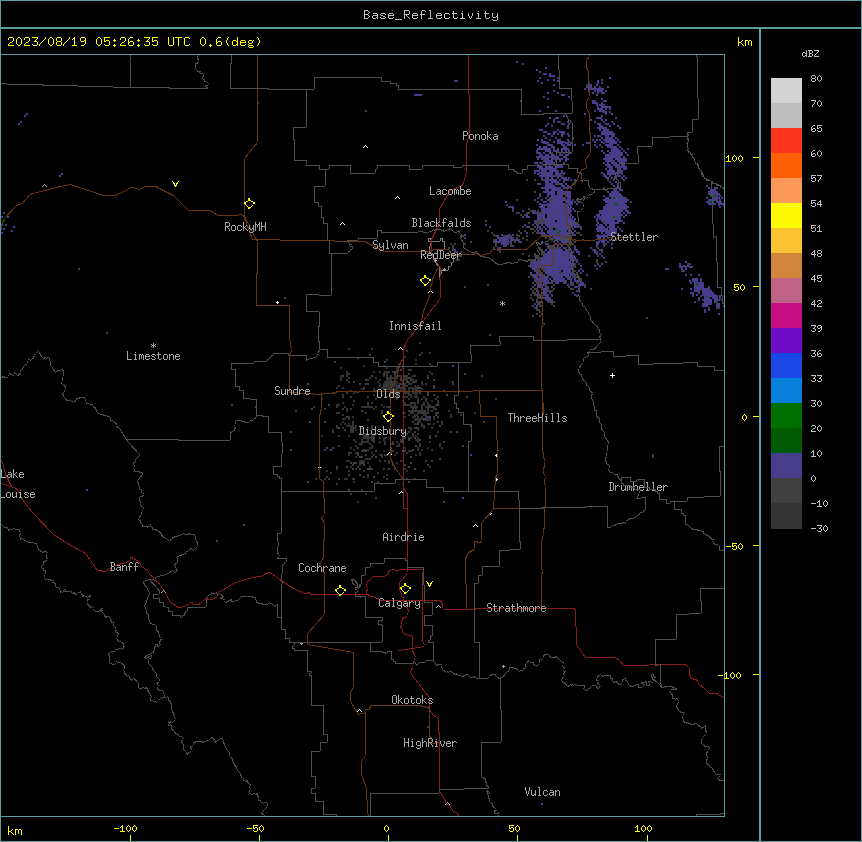This screenshot has width=862, height=842.
Task: Click the Banff label
Action: click(x=124, y=567)
